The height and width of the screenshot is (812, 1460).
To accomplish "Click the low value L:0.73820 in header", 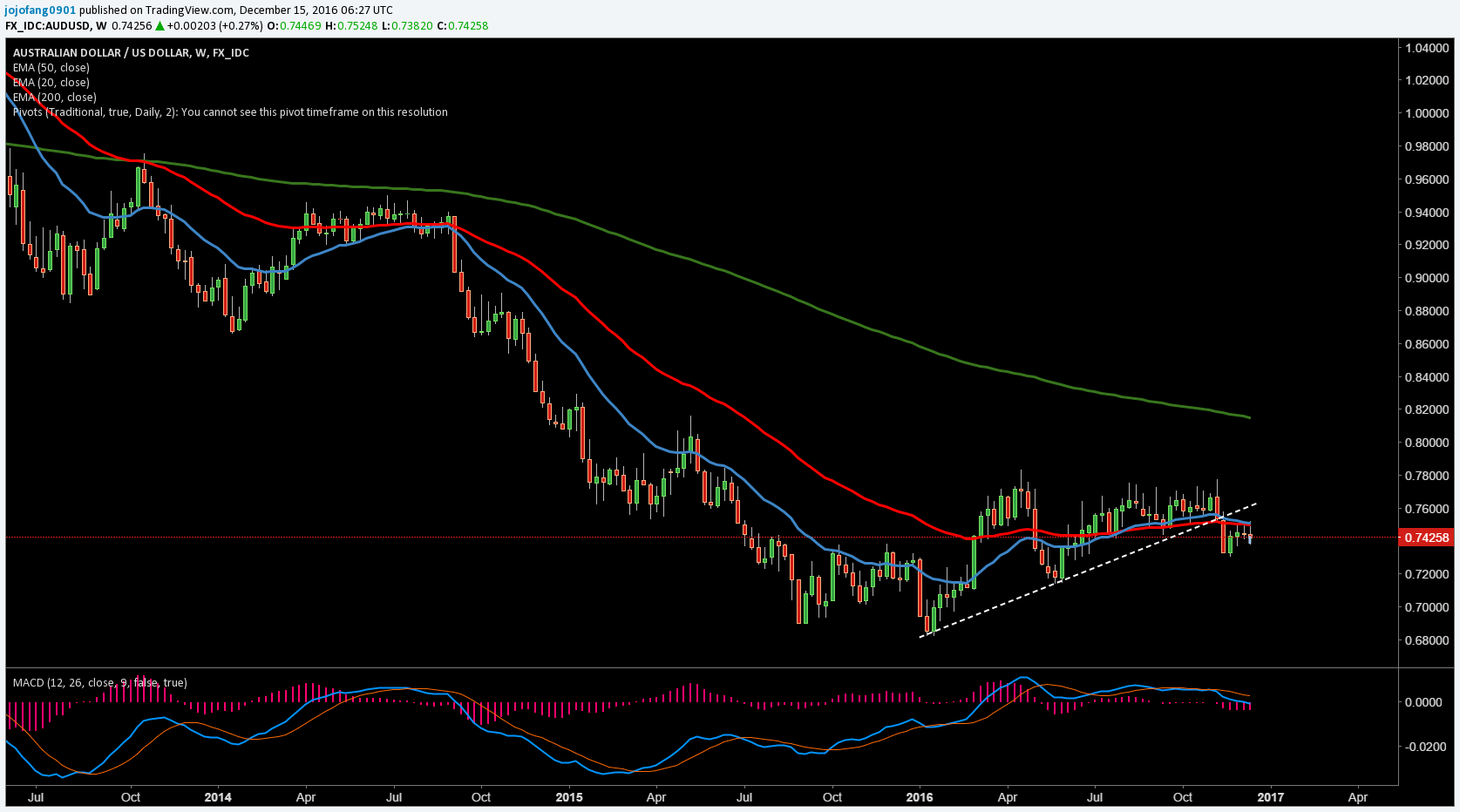I will click(407, 25).
